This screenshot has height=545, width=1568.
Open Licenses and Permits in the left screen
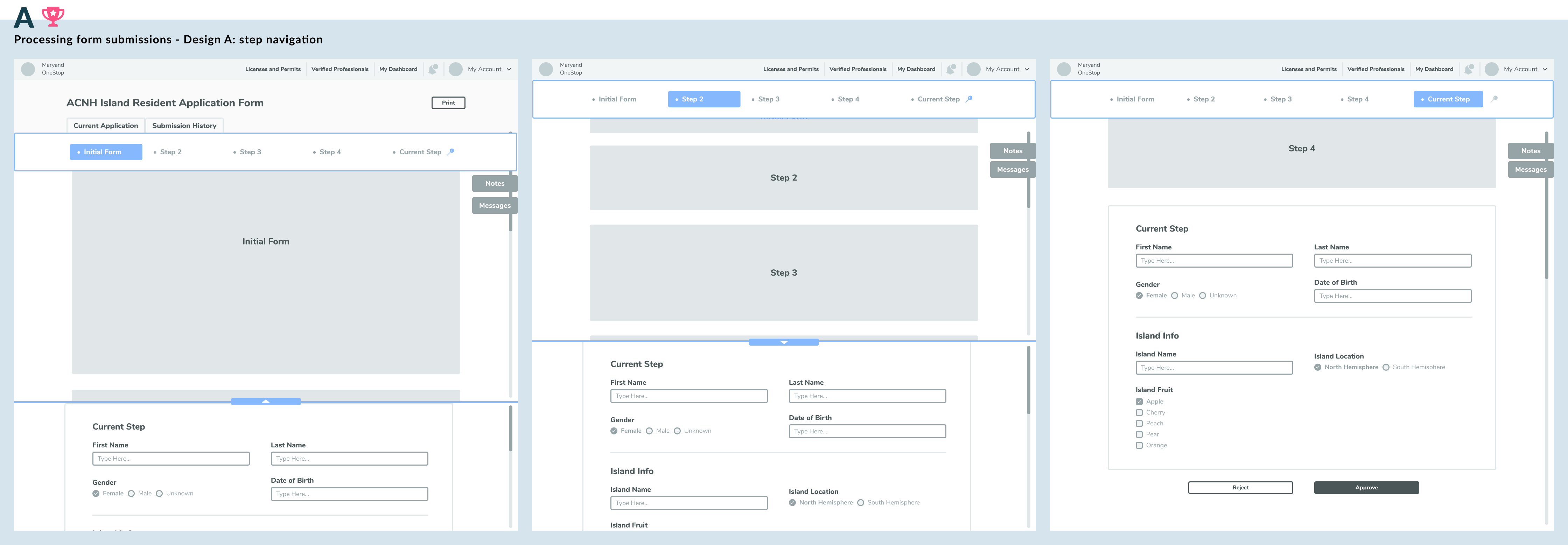pos(273,69)
